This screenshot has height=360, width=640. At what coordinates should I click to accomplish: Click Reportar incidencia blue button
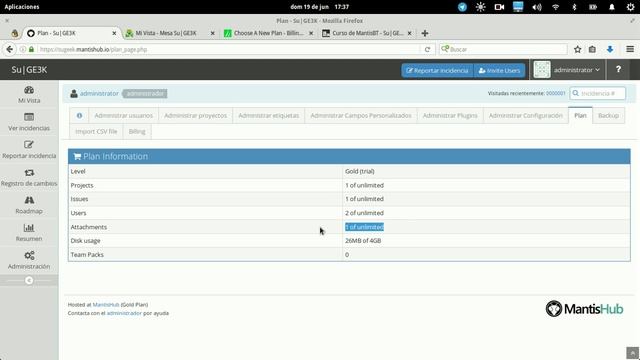click(x=437, y=70)
